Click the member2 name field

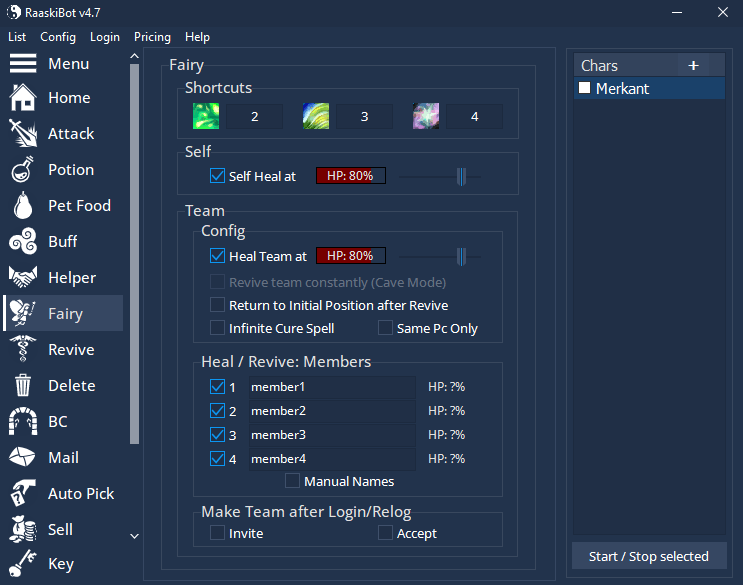pyautogui.click(x=332, y=411)
